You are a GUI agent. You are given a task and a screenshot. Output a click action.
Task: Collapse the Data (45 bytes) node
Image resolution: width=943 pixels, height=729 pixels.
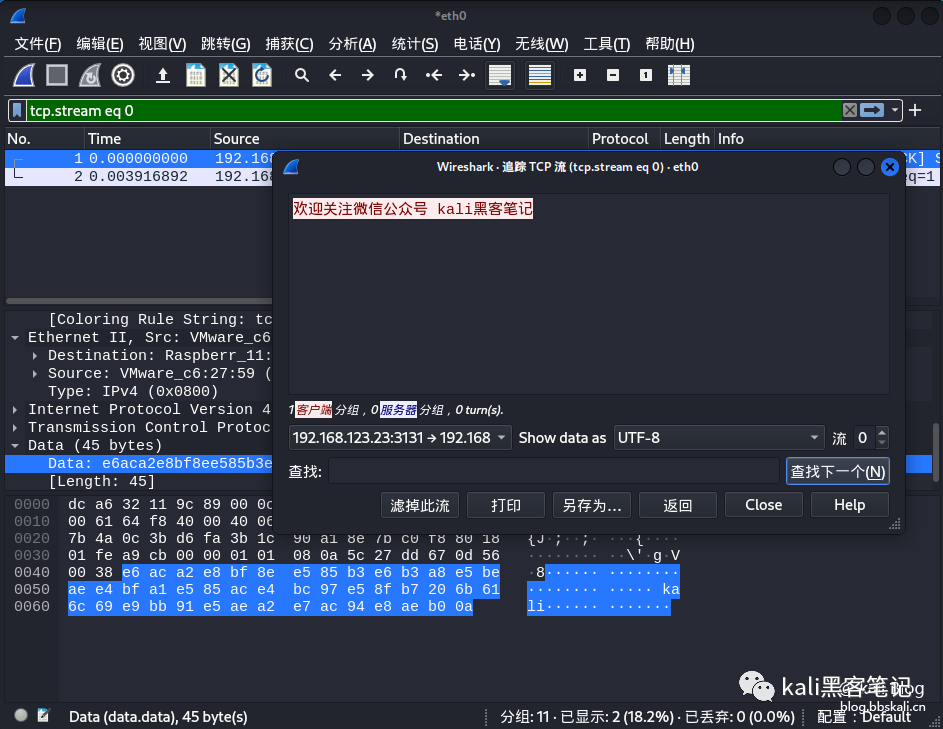[15, 446]
